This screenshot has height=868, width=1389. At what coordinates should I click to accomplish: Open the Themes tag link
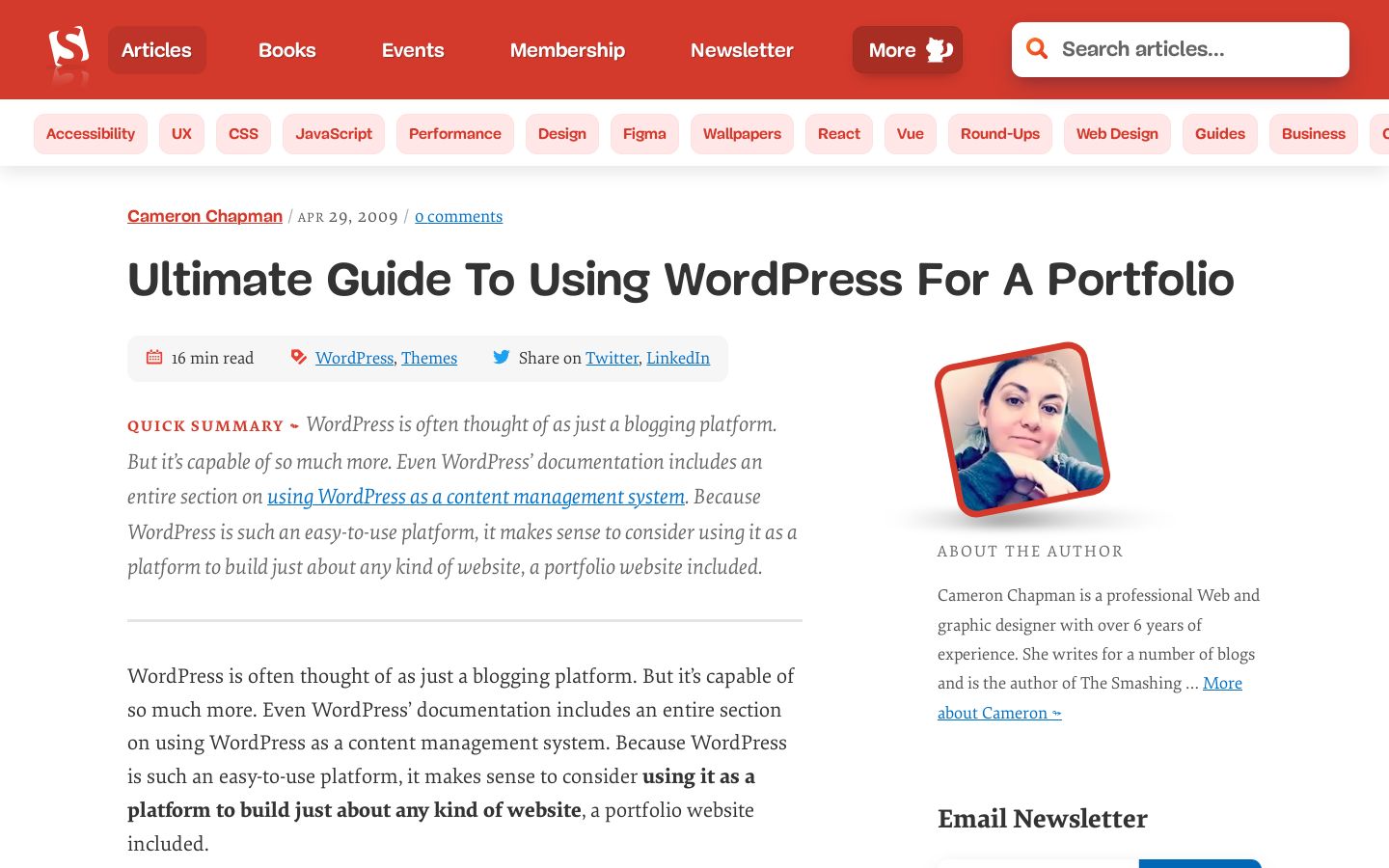[429, 358]
